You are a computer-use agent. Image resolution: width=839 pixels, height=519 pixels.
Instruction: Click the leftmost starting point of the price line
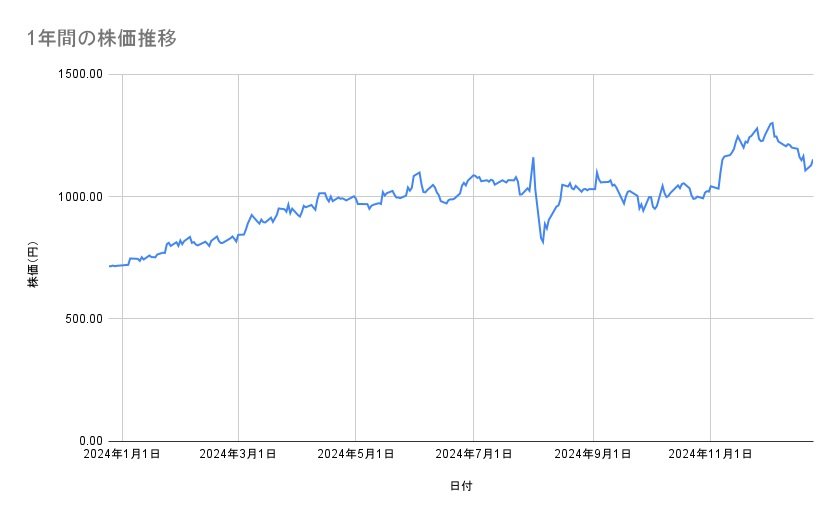point(108,266)
